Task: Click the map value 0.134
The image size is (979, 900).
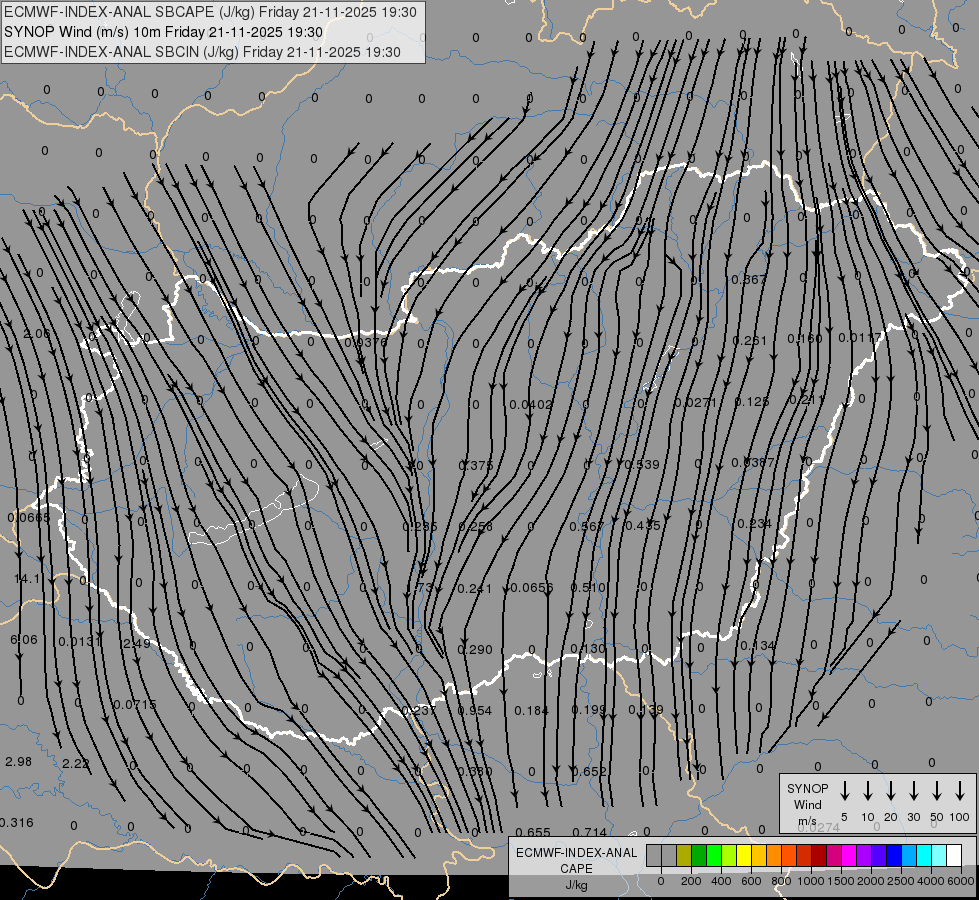Action: coord(757,646)
